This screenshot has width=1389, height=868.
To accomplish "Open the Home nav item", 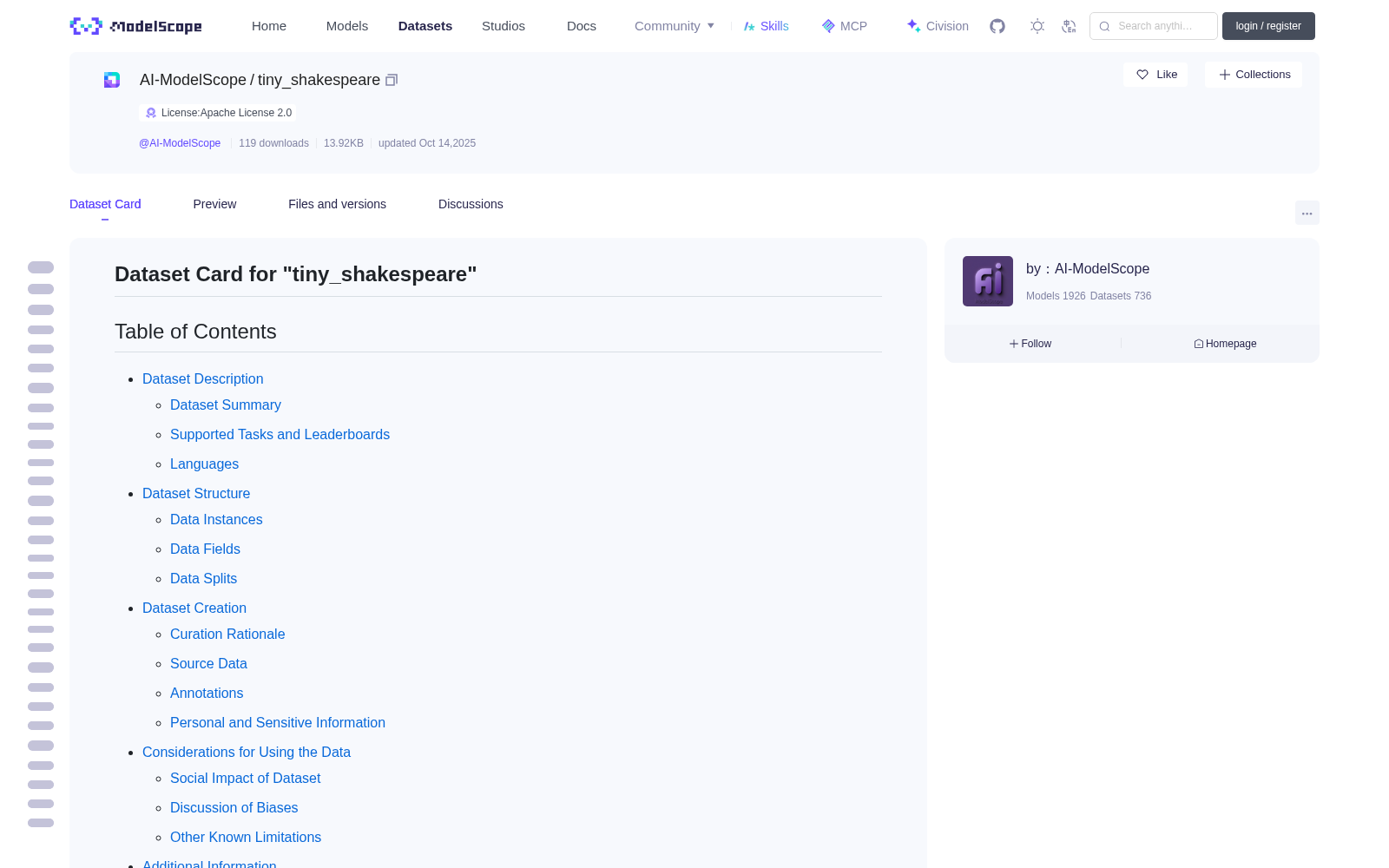I will pyautogui.click(x=269, y=26).
